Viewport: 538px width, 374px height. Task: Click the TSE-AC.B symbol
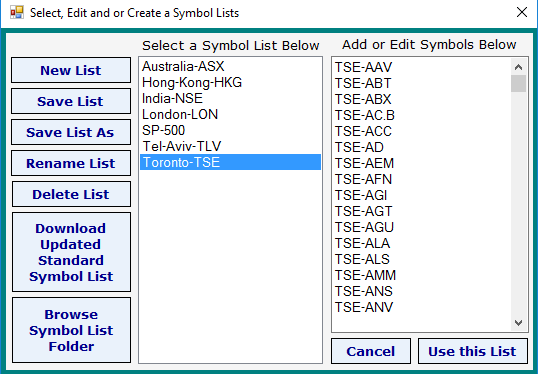365,115
